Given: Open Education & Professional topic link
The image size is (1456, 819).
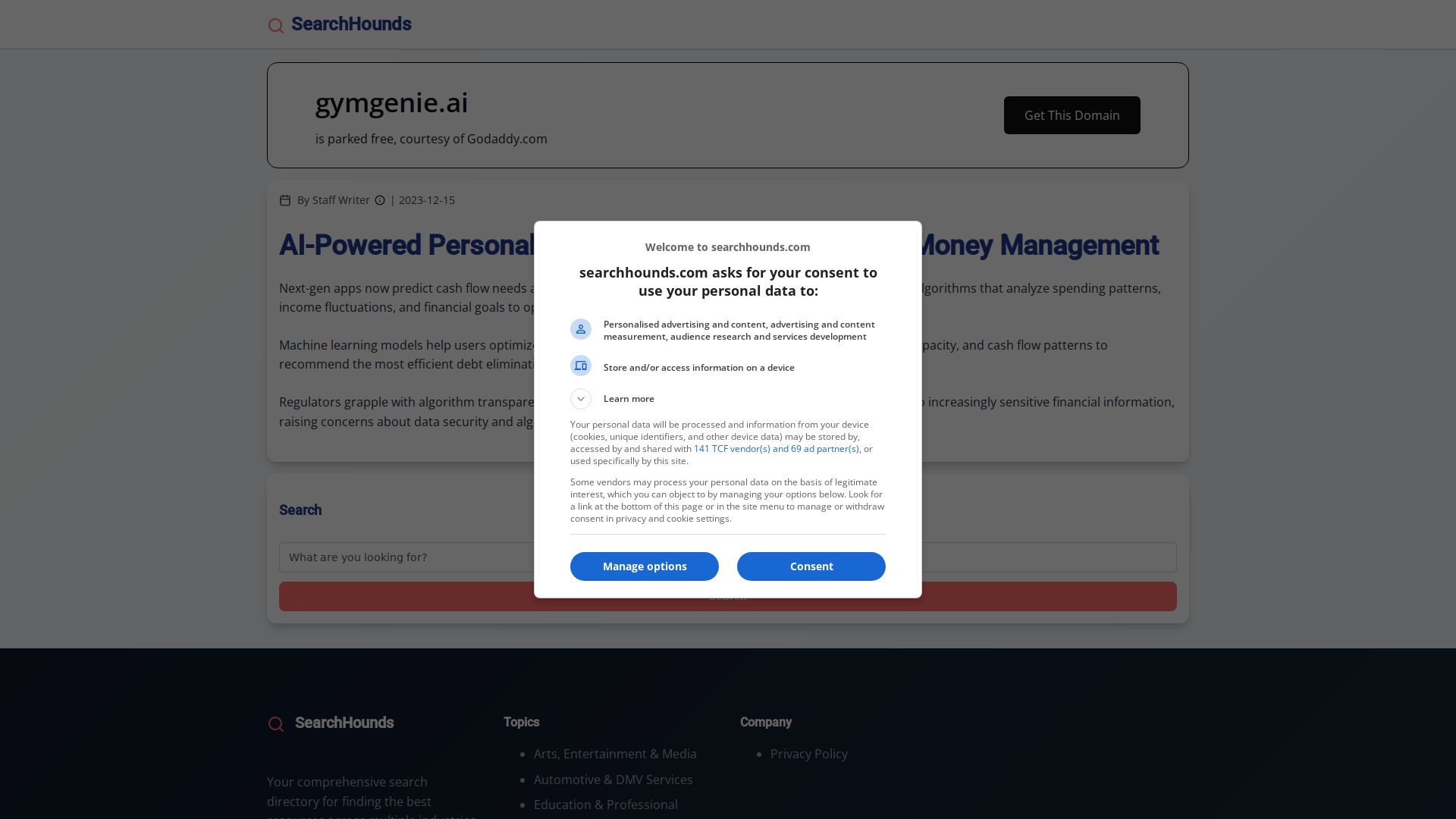Looking at the screenshot, I should 606,805.
